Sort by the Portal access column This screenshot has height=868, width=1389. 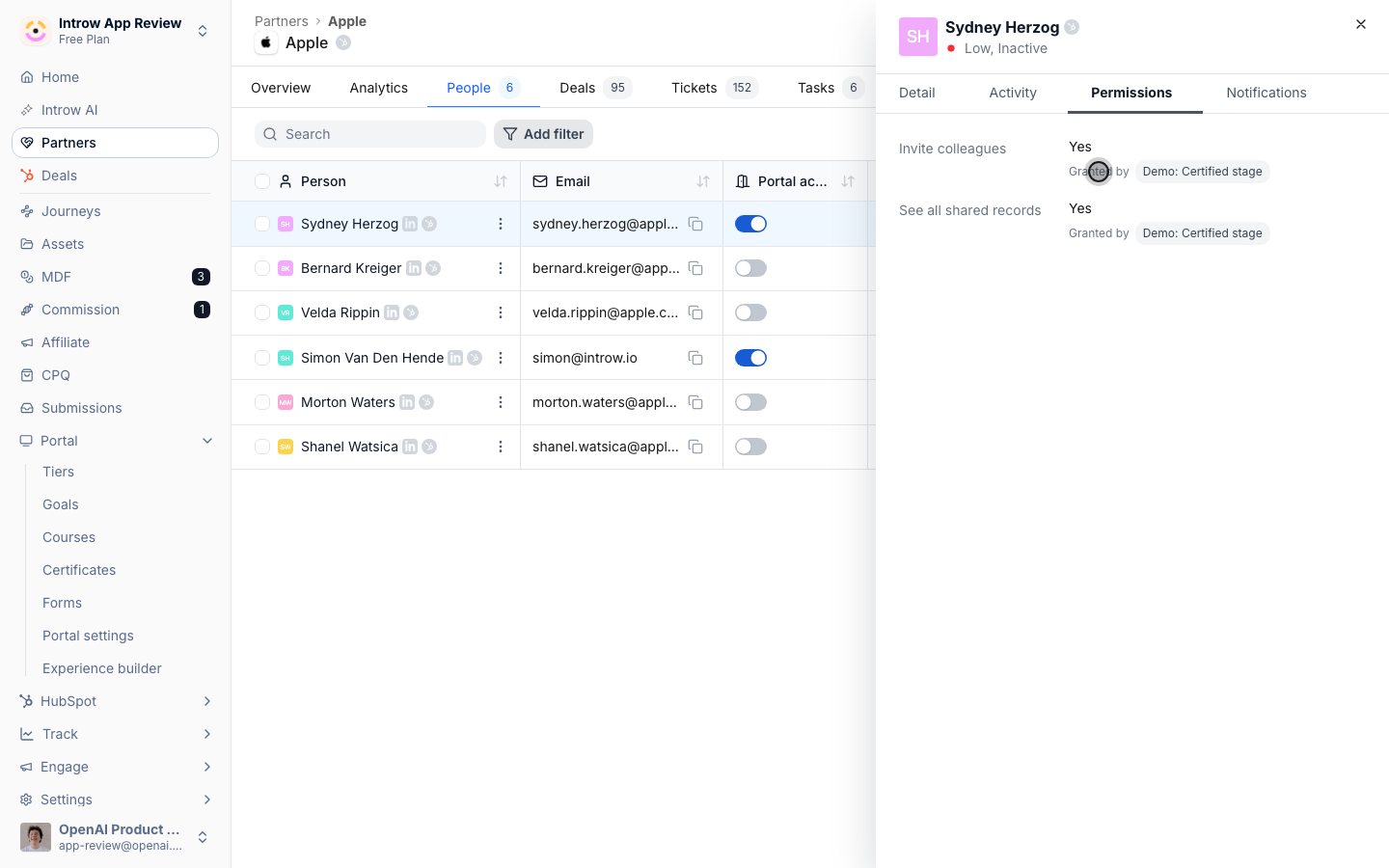[848, 181]
